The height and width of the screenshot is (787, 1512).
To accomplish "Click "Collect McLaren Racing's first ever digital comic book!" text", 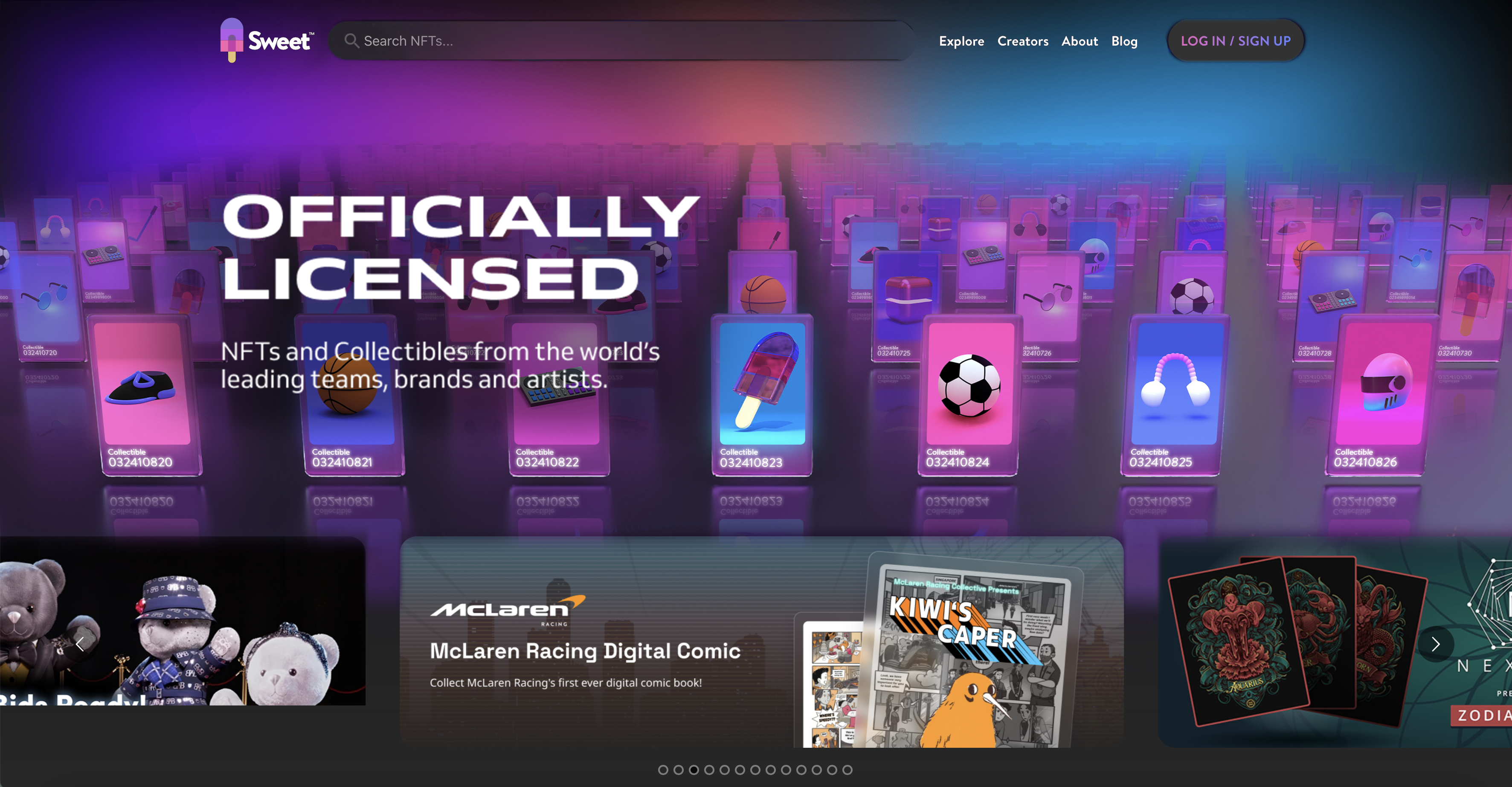I will 565,683.
